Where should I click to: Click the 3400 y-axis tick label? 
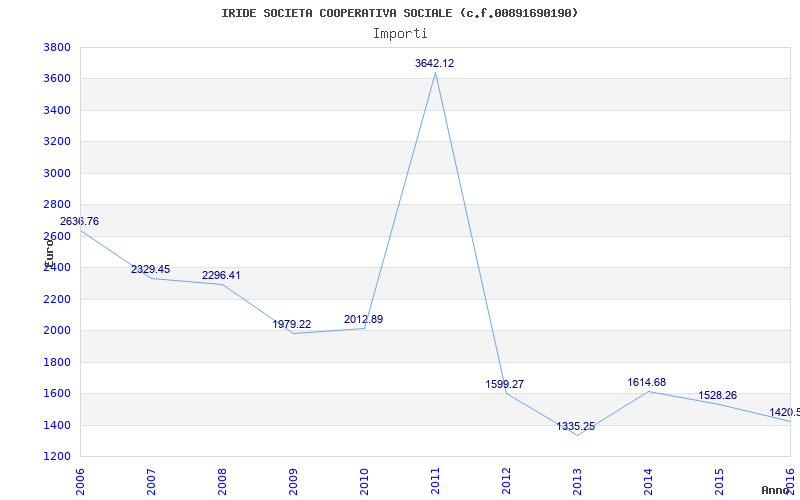(57, 110)
